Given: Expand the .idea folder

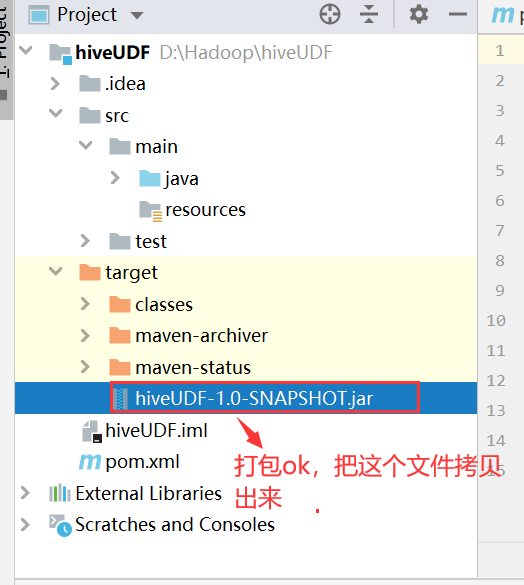Looking at the screenshot, I should pos(55,83).
